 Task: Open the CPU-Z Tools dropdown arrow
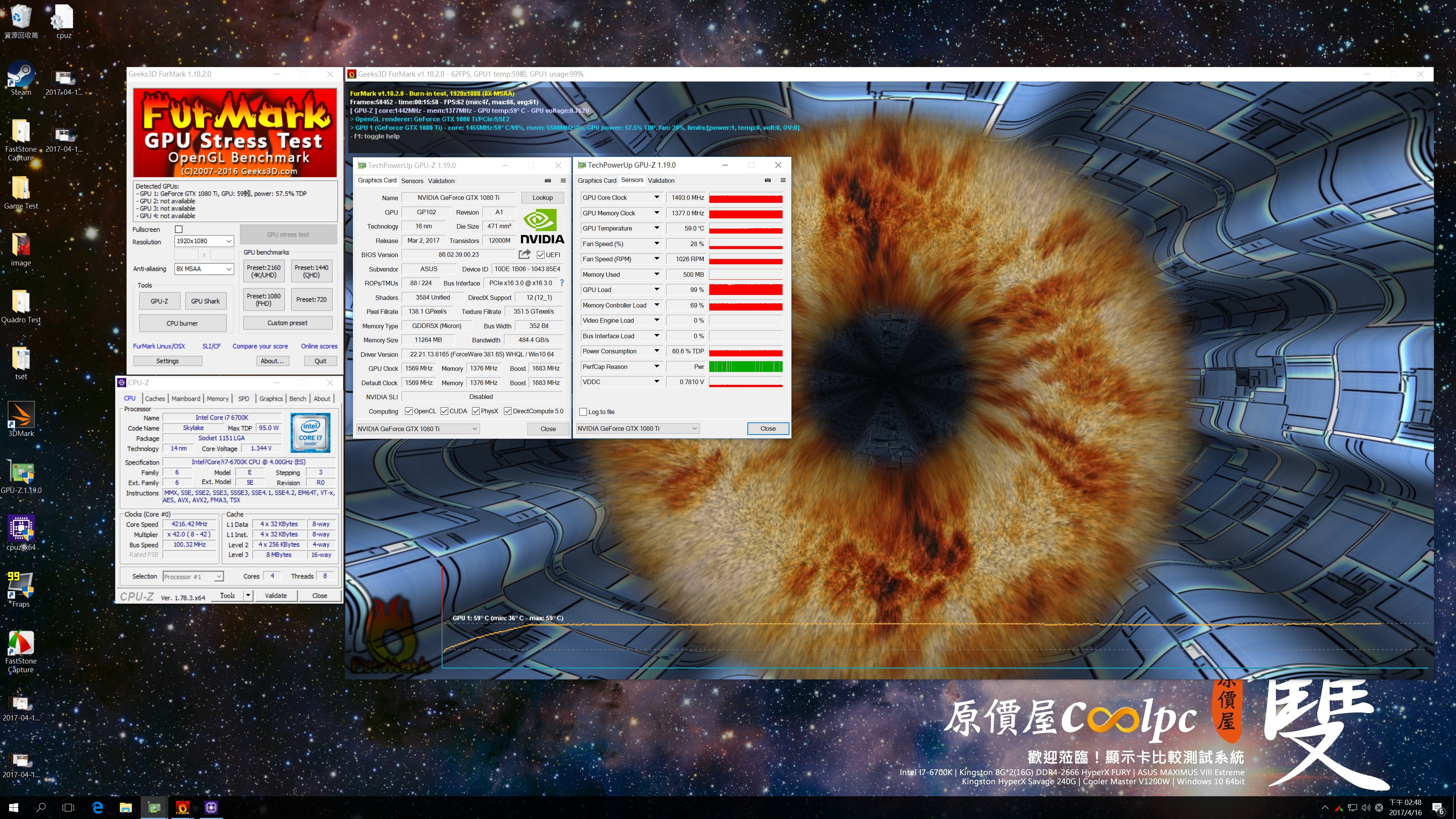(x=248, y=595)
